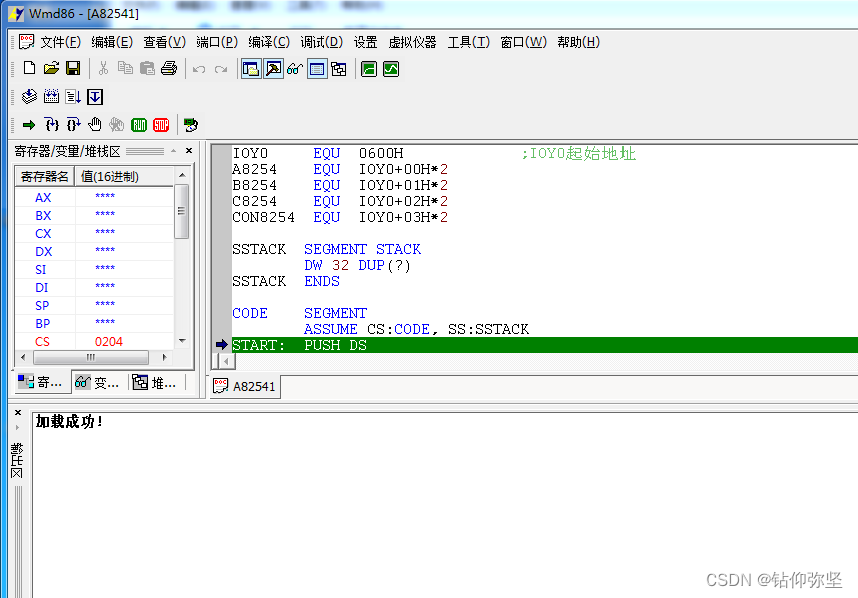Select the SP register row
The height and width of the screenshot is (598, 858).
[x=94, y=305]
